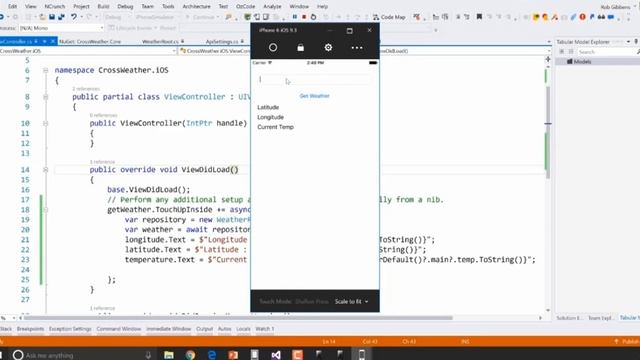Image resolution: width=640 pixels, height=360 pixels.
Task: Open the Undo history dropdown arrow
Action: (81, 17)
